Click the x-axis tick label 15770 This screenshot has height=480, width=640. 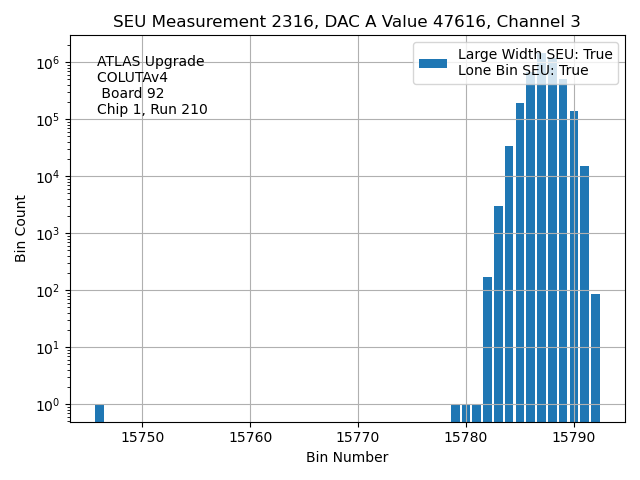point(358,436)
